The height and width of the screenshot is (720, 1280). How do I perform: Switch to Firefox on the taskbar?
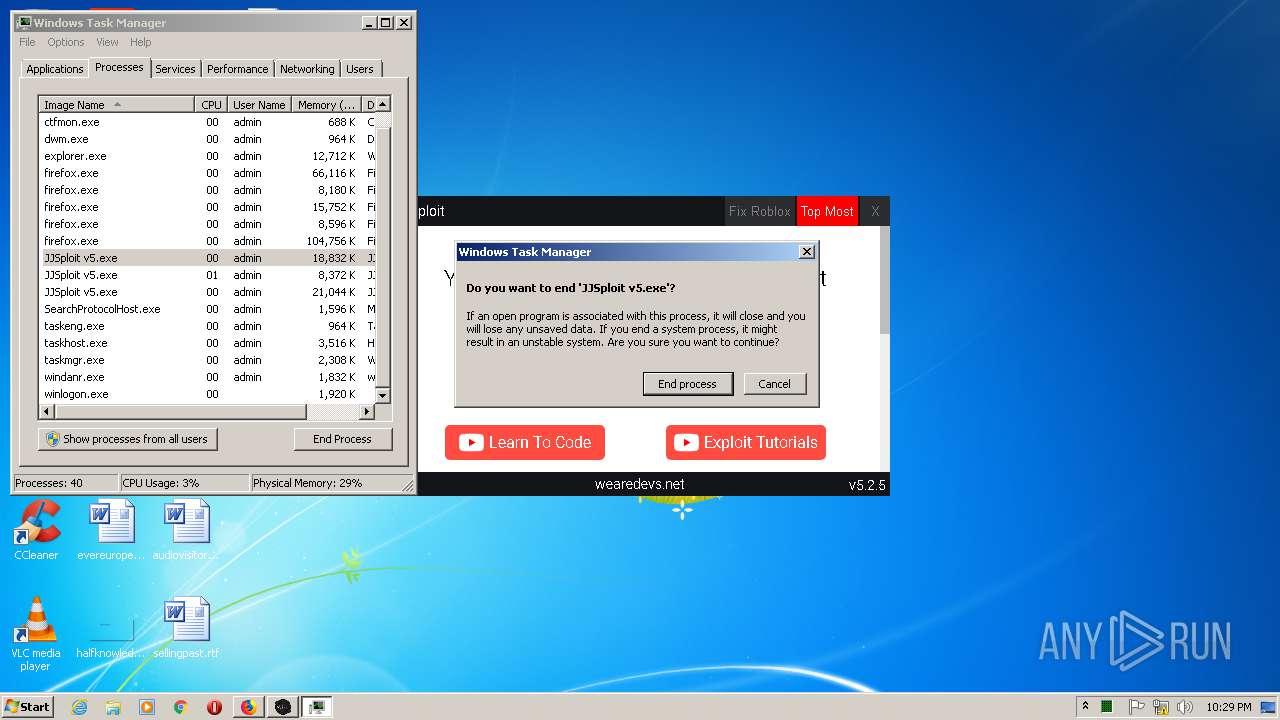click(x=248, y=707)
